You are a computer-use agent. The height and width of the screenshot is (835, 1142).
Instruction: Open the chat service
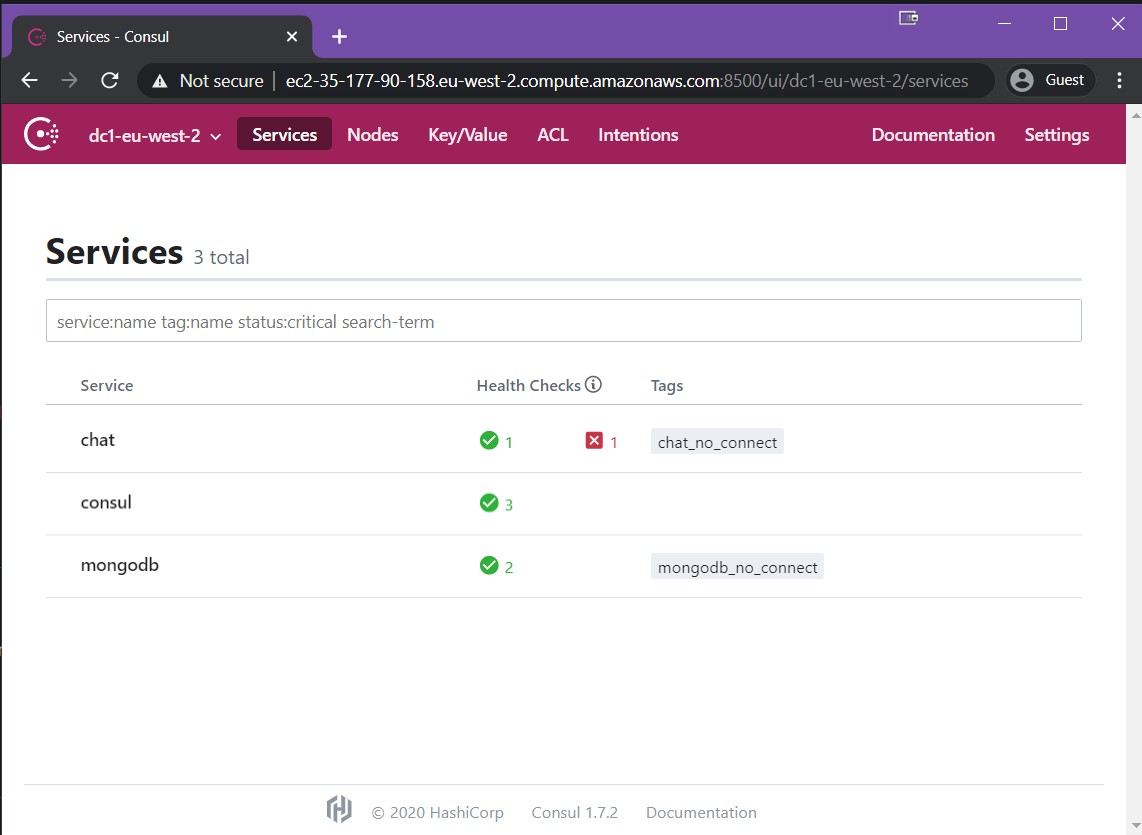click(x=98, y=440)
